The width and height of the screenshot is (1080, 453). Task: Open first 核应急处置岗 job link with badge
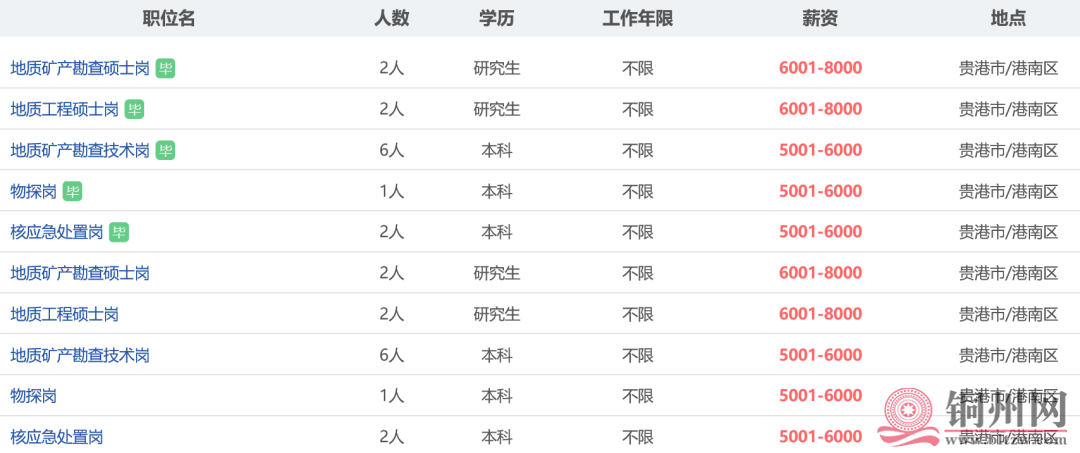(x=57, y=232)
